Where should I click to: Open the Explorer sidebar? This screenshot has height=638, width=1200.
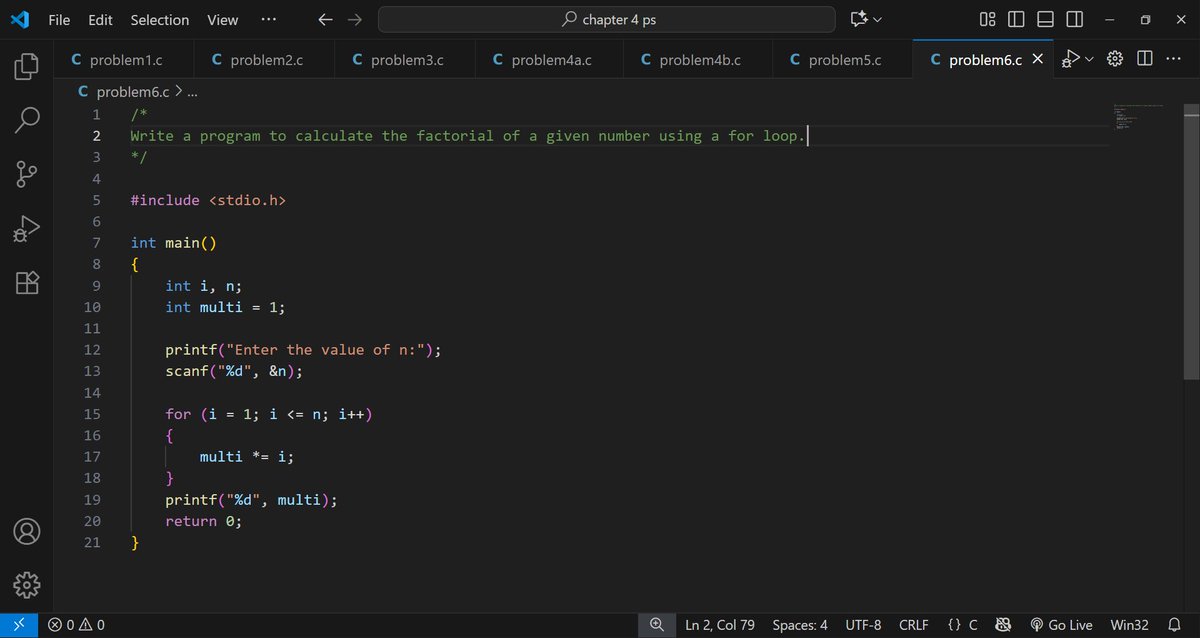pos(25,65)
